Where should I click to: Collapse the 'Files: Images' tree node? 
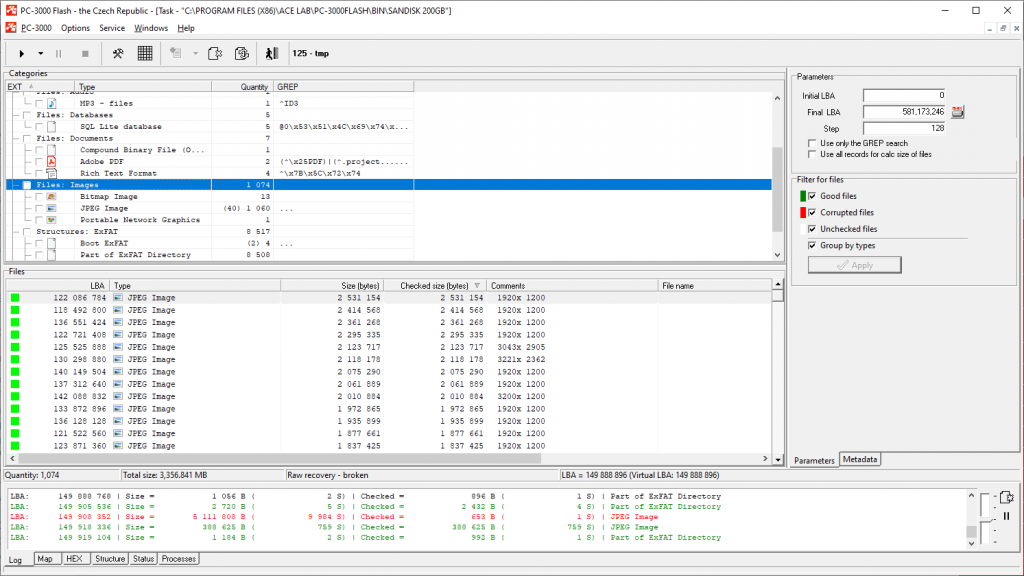pos(13,185)
